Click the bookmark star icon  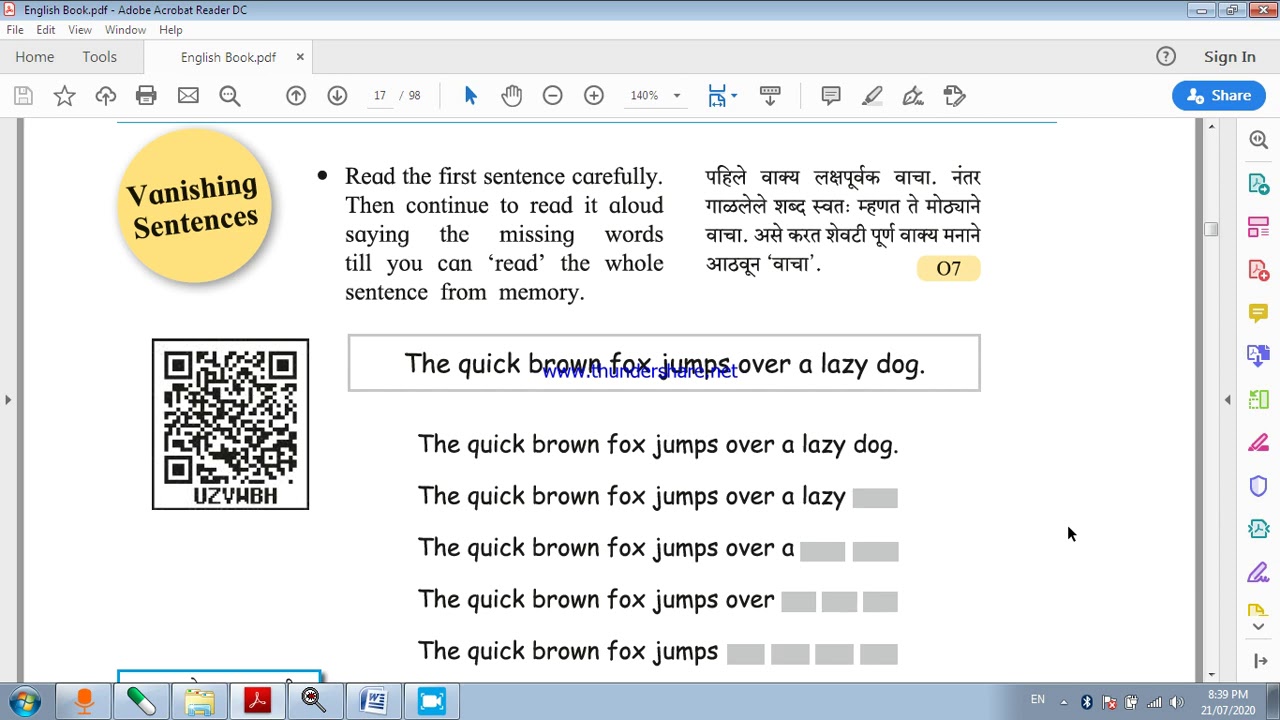[x=64, y=96]
